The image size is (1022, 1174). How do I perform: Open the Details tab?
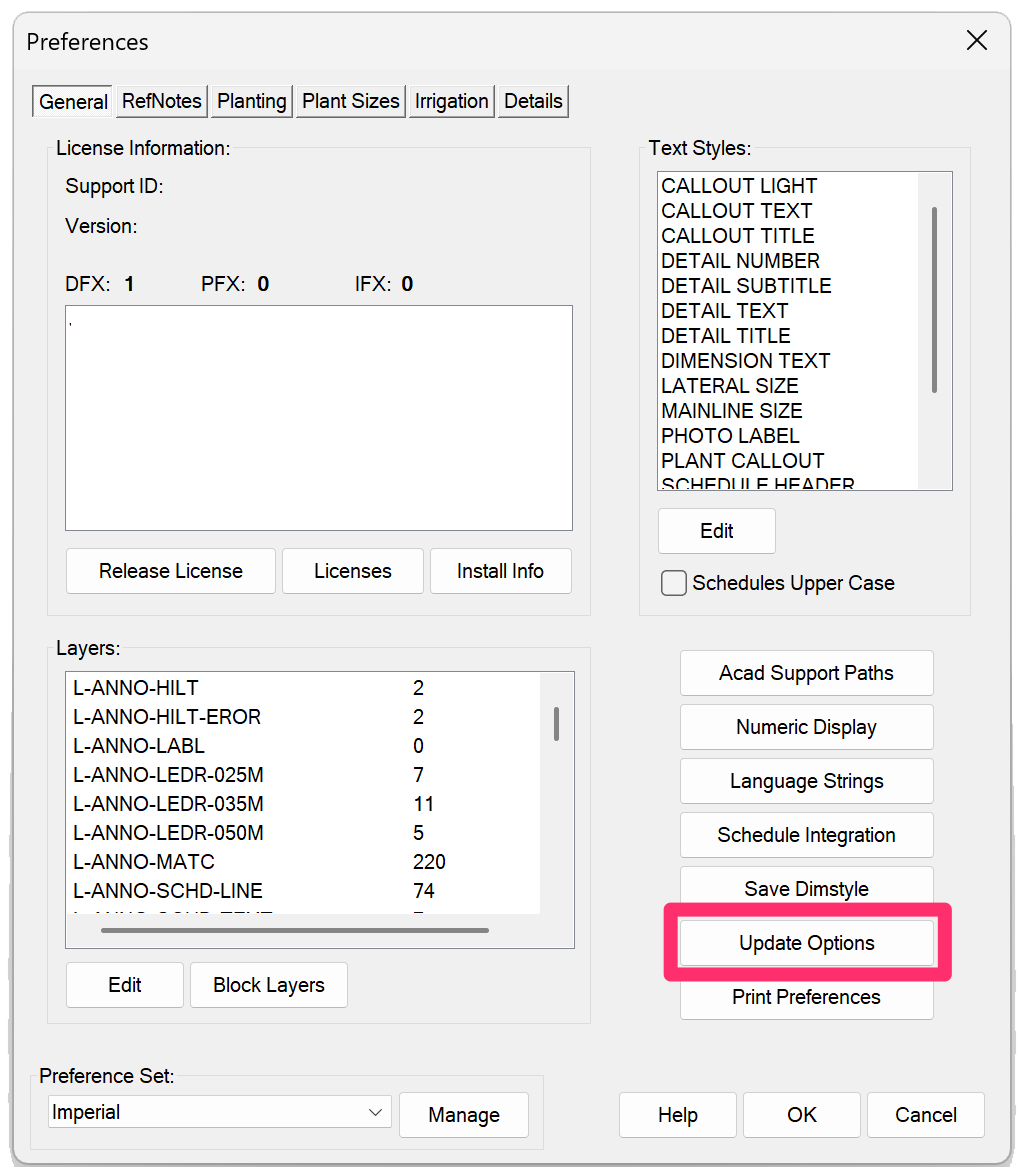533,101
